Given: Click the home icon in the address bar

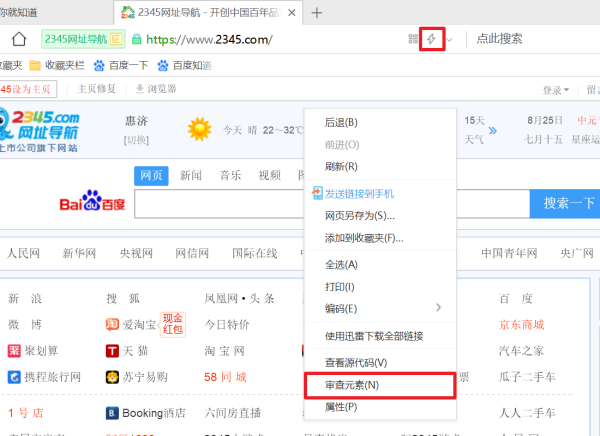Looking at the screenshot, I should coord(19,39).
